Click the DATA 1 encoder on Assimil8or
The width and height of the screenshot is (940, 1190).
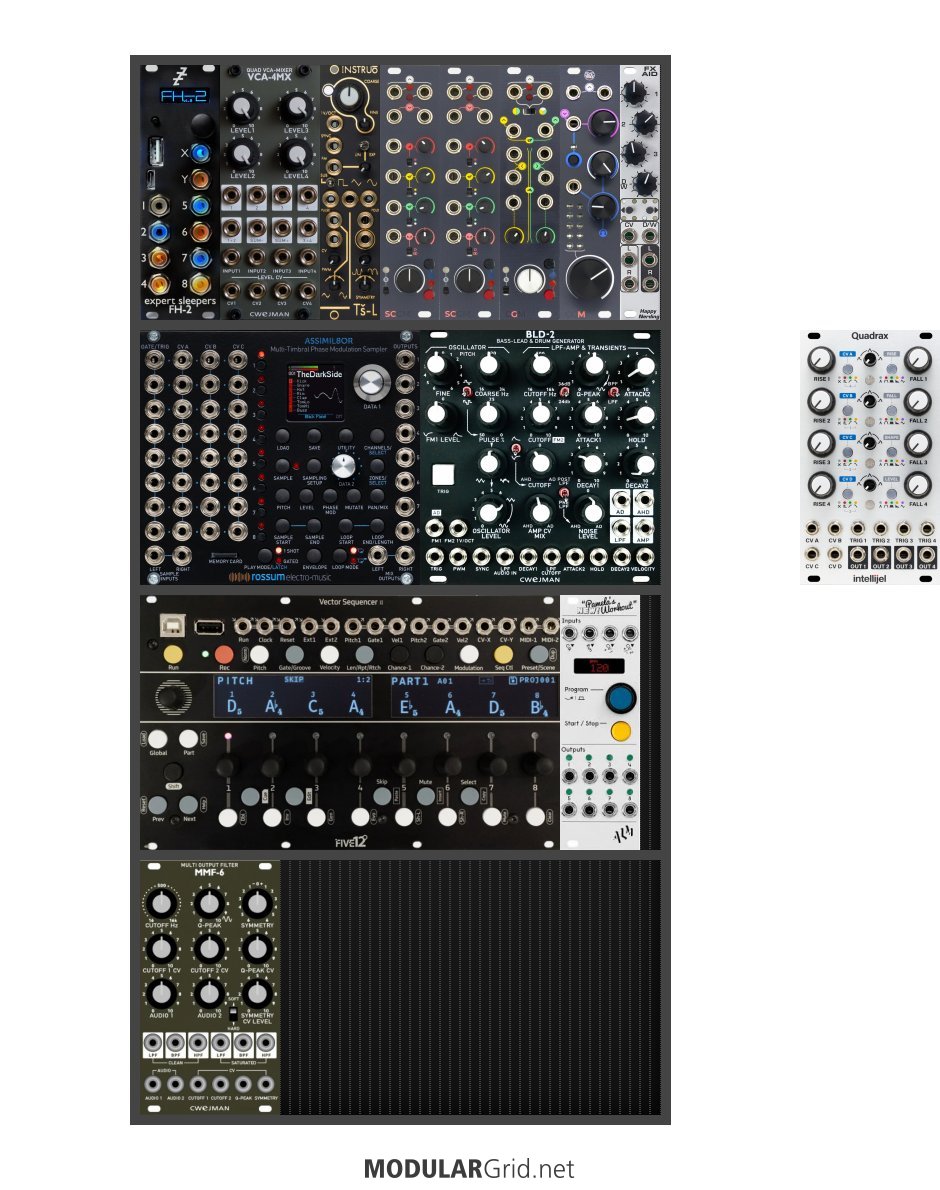coord(373,383)
